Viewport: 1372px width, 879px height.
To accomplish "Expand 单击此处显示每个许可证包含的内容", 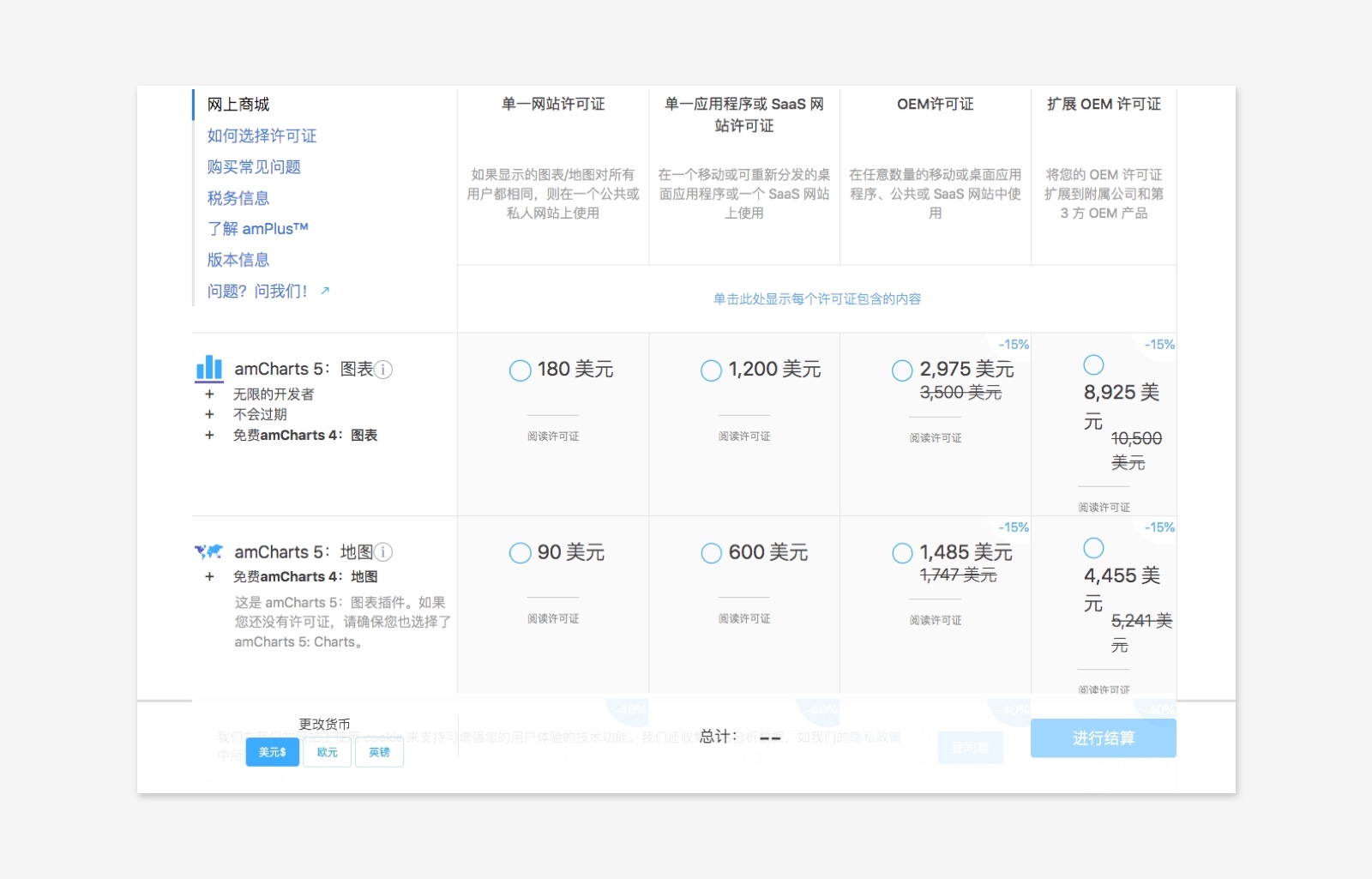I will tap(817, 299).
